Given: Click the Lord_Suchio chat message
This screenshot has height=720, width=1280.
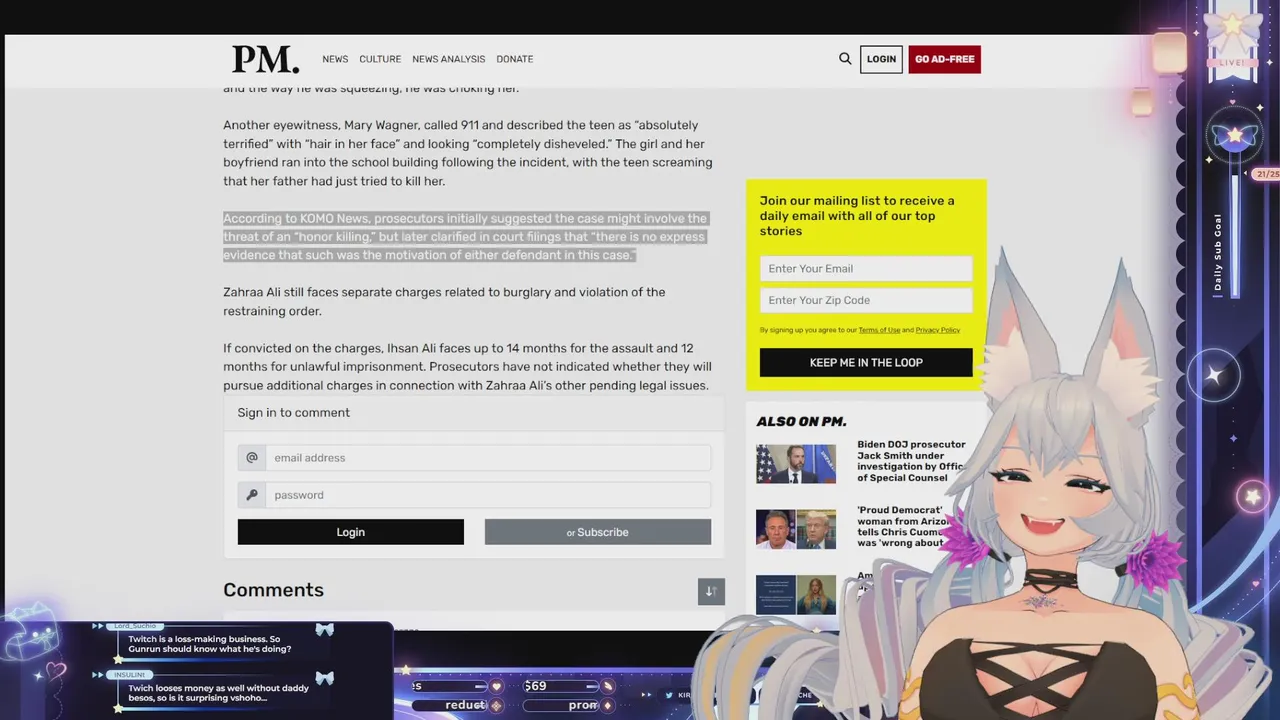Looking at the screenshot, I should coord(209,644).
